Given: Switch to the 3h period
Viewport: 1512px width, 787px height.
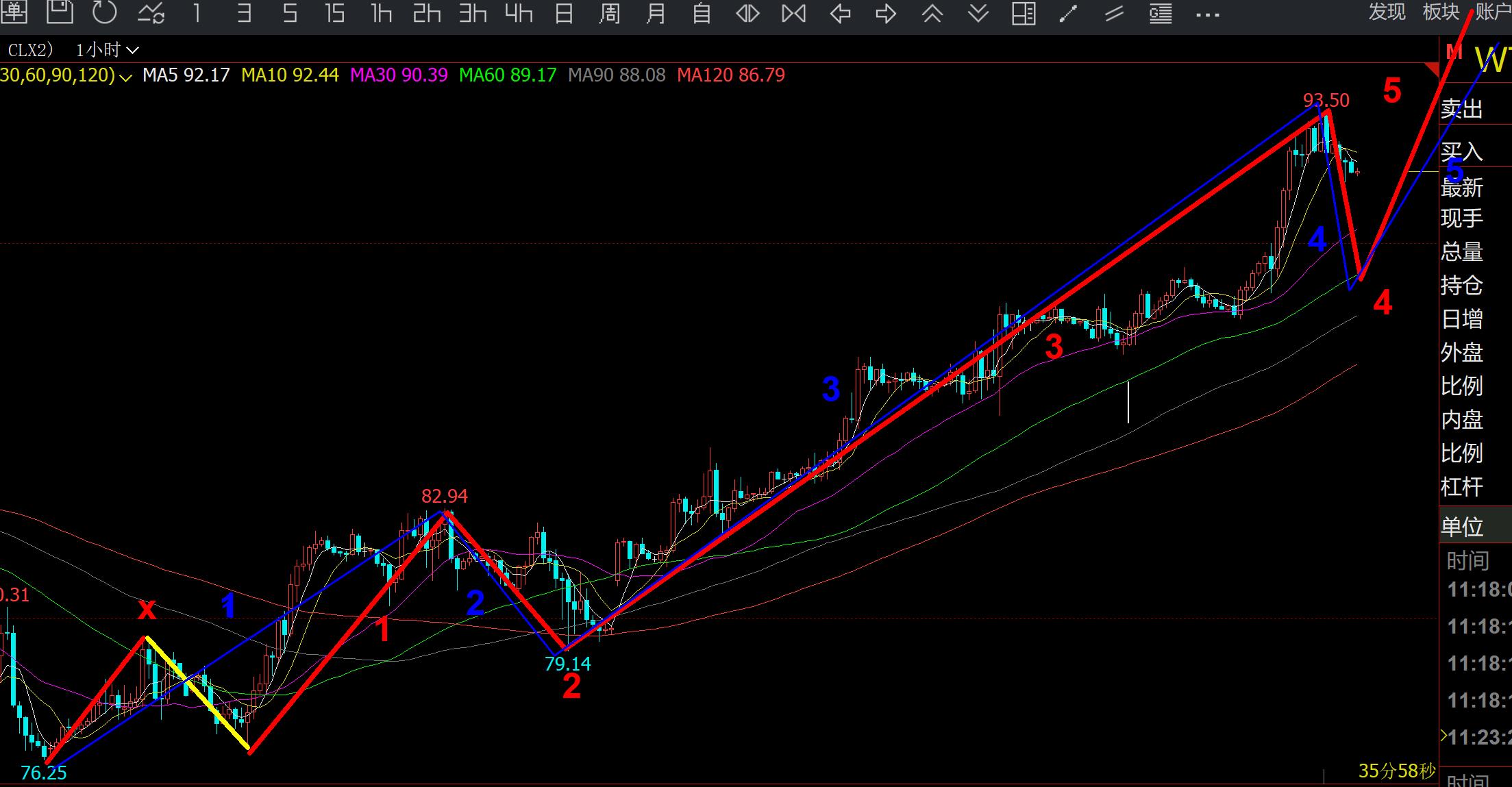Looking at the screenshot, I should click(x=473, y=12).
